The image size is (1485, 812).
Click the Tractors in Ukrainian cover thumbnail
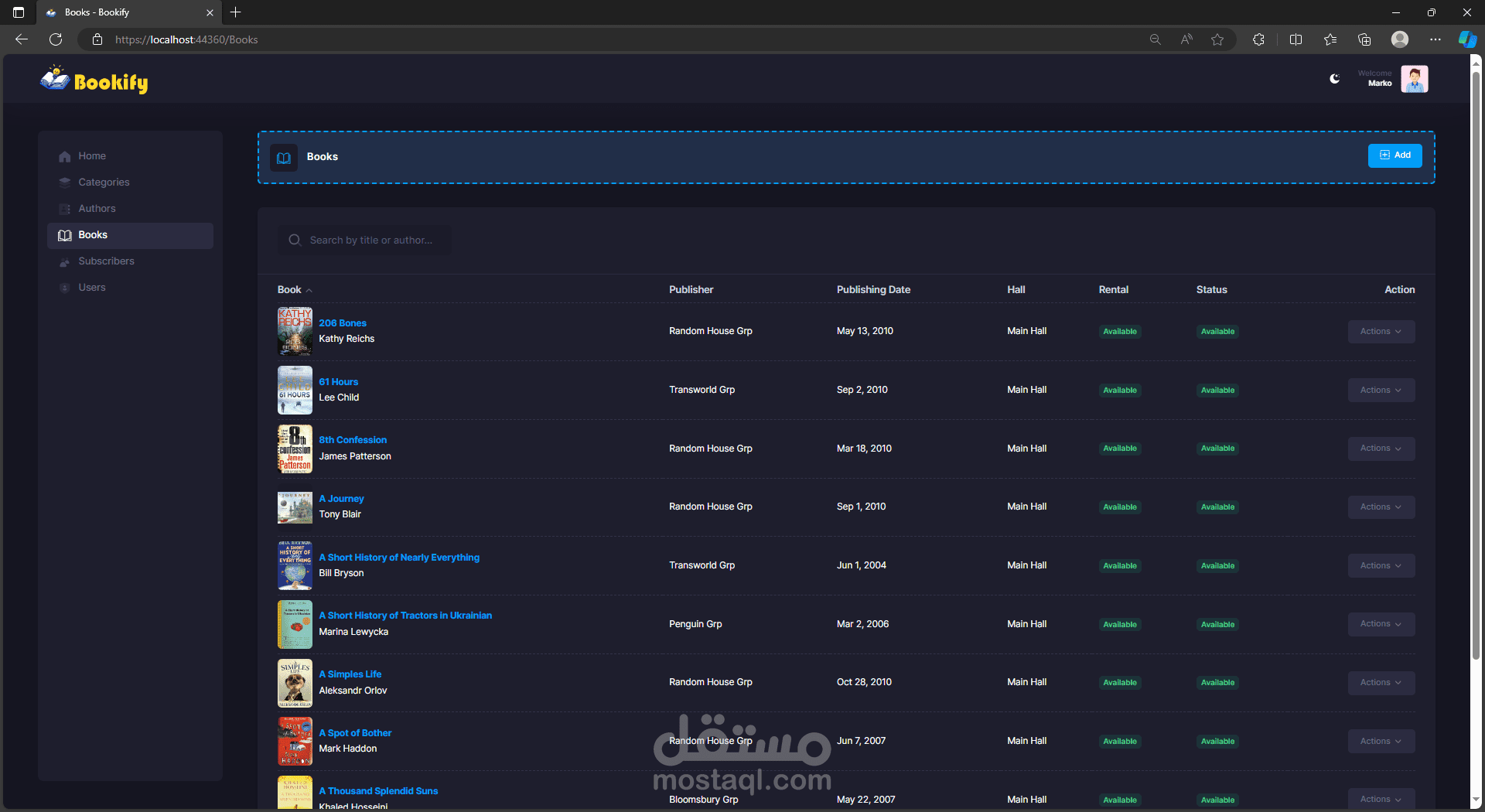tap(295, 624)
